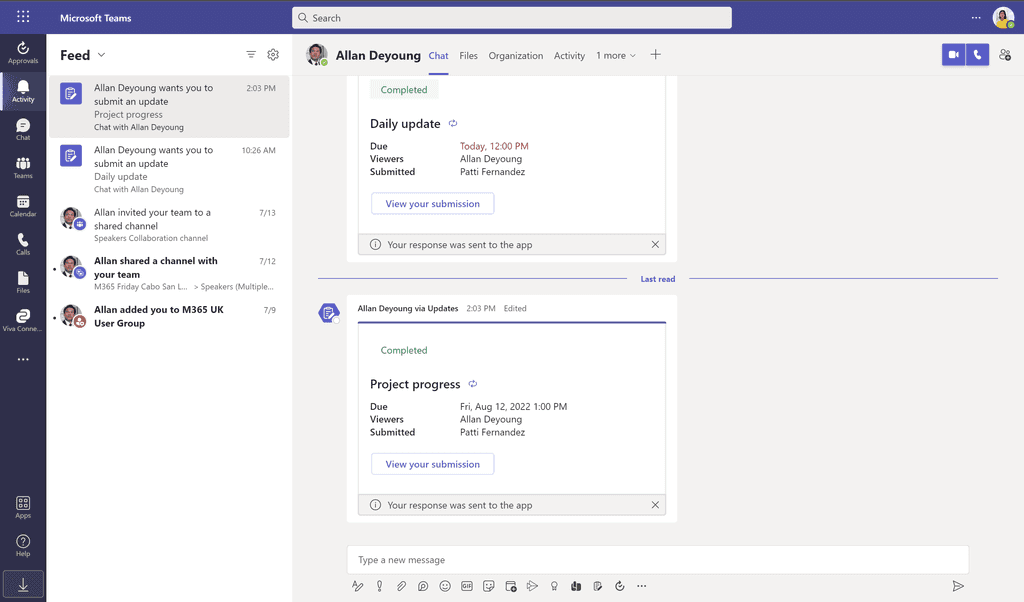Open the GIF picker
1024x602 pixels.
(x=467, y=586)
